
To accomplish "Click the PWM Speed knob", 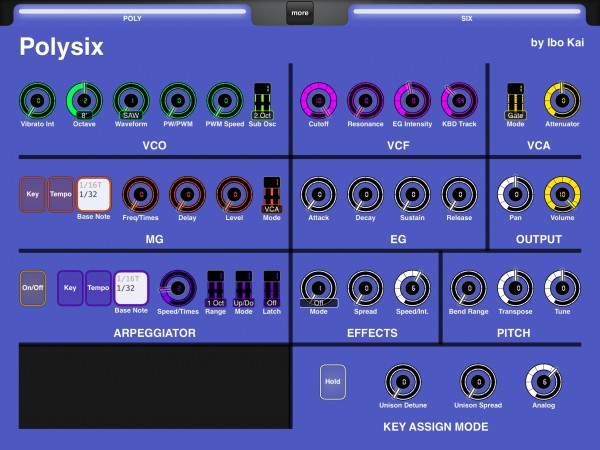I will (225, 101).
